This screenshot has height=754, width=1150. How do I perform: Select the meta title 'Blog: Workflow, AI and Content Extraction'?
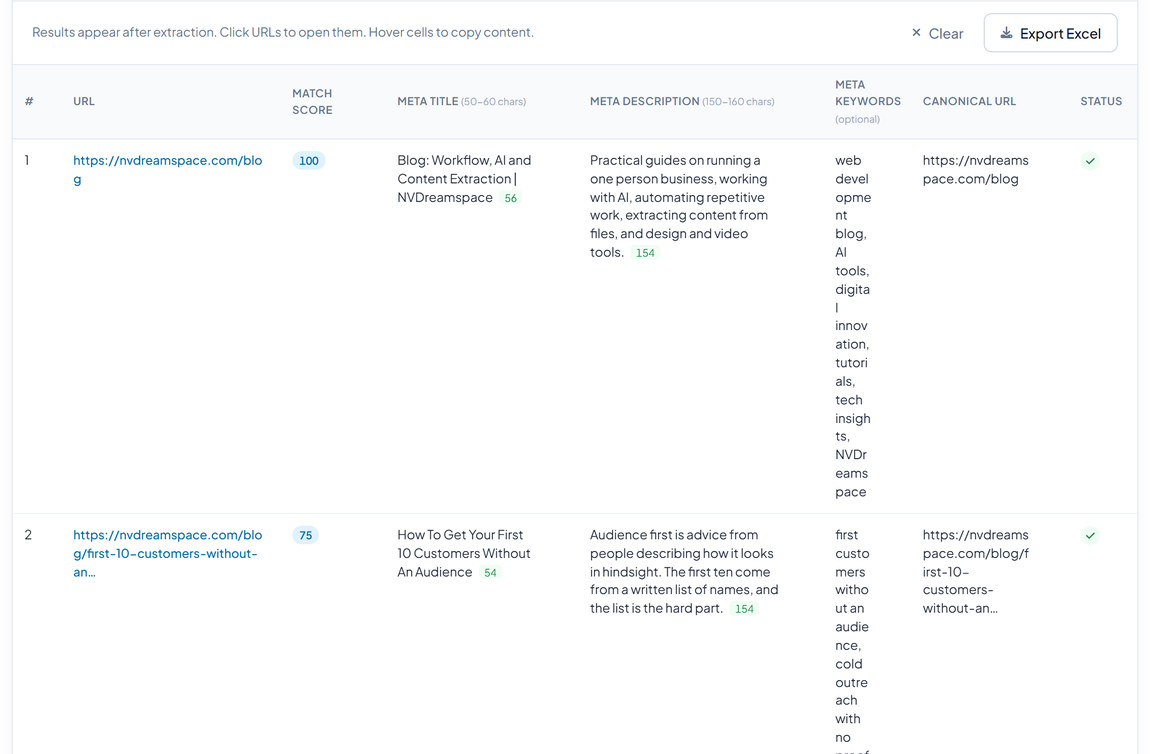pos(464,179)
